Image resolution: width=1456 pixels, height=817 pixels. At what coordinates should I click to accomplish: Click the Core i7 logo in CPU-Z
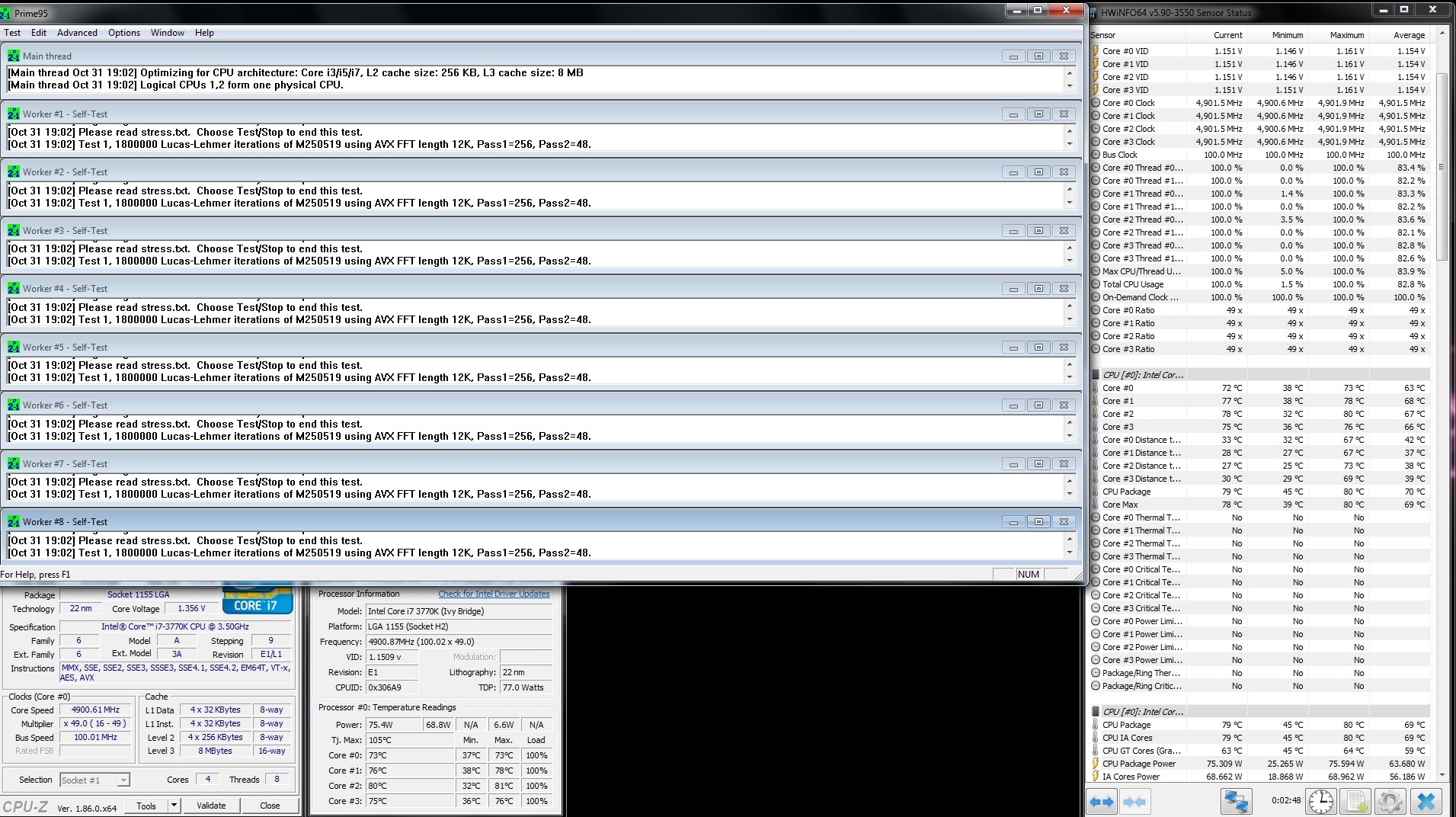[x=258, y=600]
